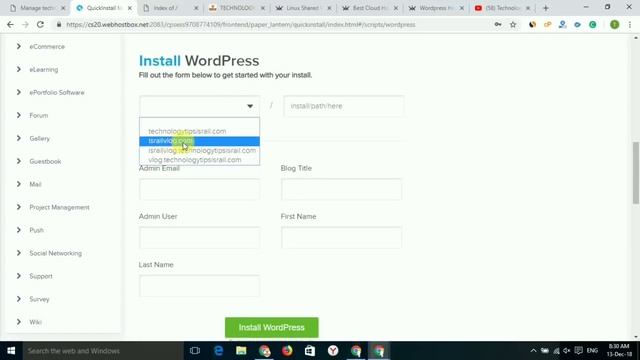Close the Manage tech tab

[x=63, y=8]
